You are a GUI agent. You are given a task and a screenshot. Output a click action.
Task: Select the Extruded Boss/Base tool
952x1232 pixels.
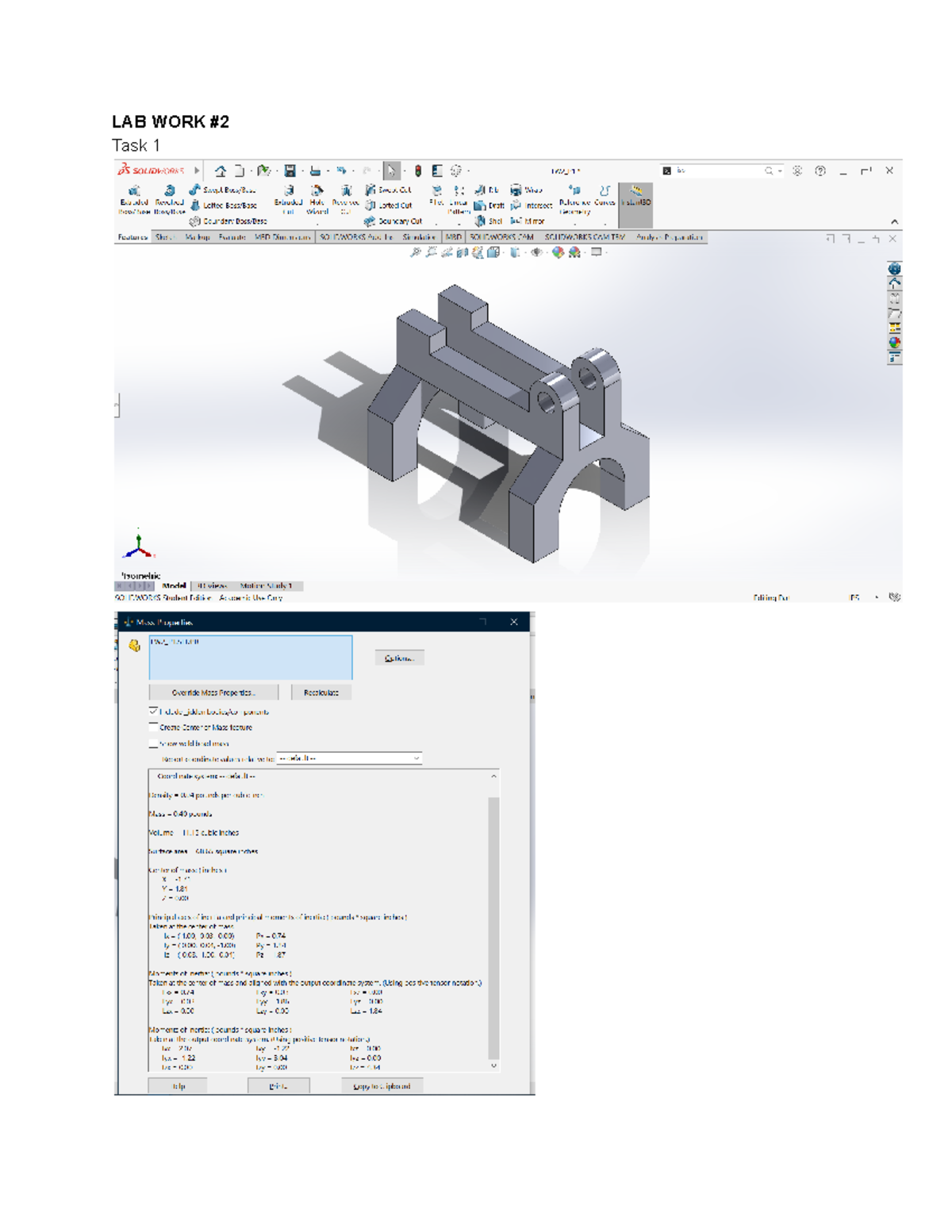coord(134,199)
